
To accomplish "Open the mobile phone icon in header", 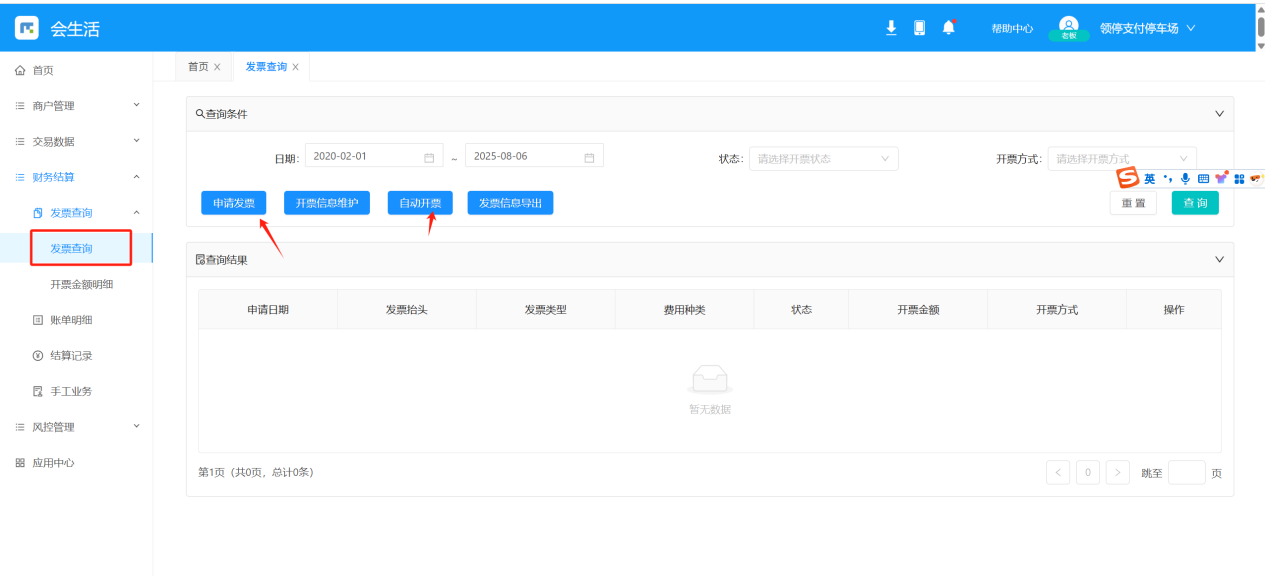I will pyautogui.click(x=919, y=28).
